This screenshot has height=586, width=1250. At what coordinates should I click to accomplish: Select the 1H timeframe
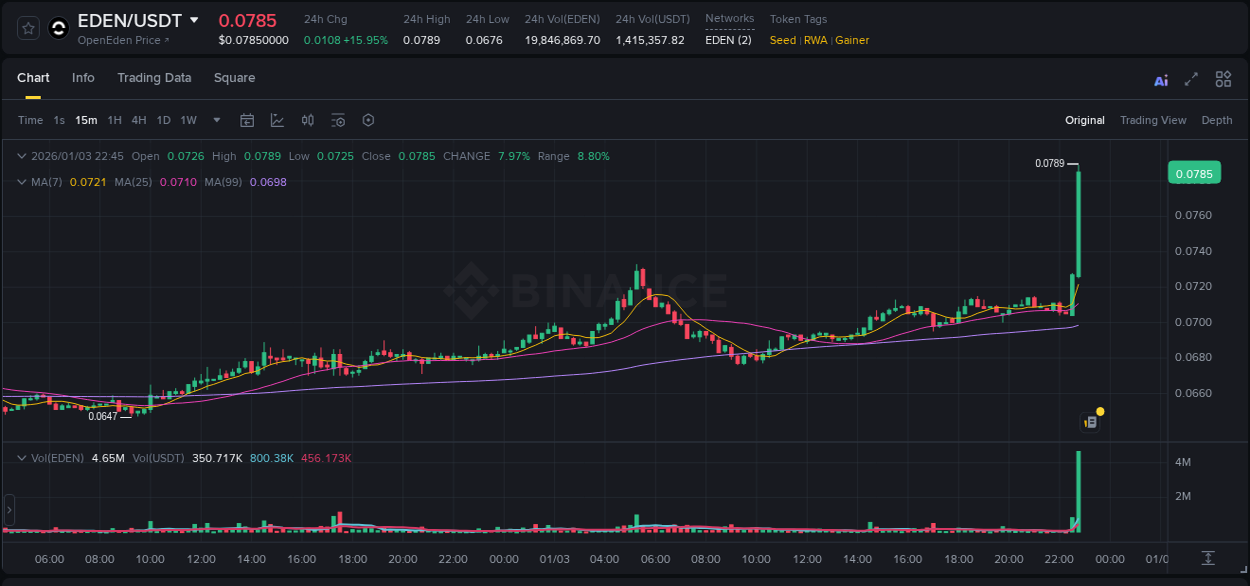(x=113, y=120)
